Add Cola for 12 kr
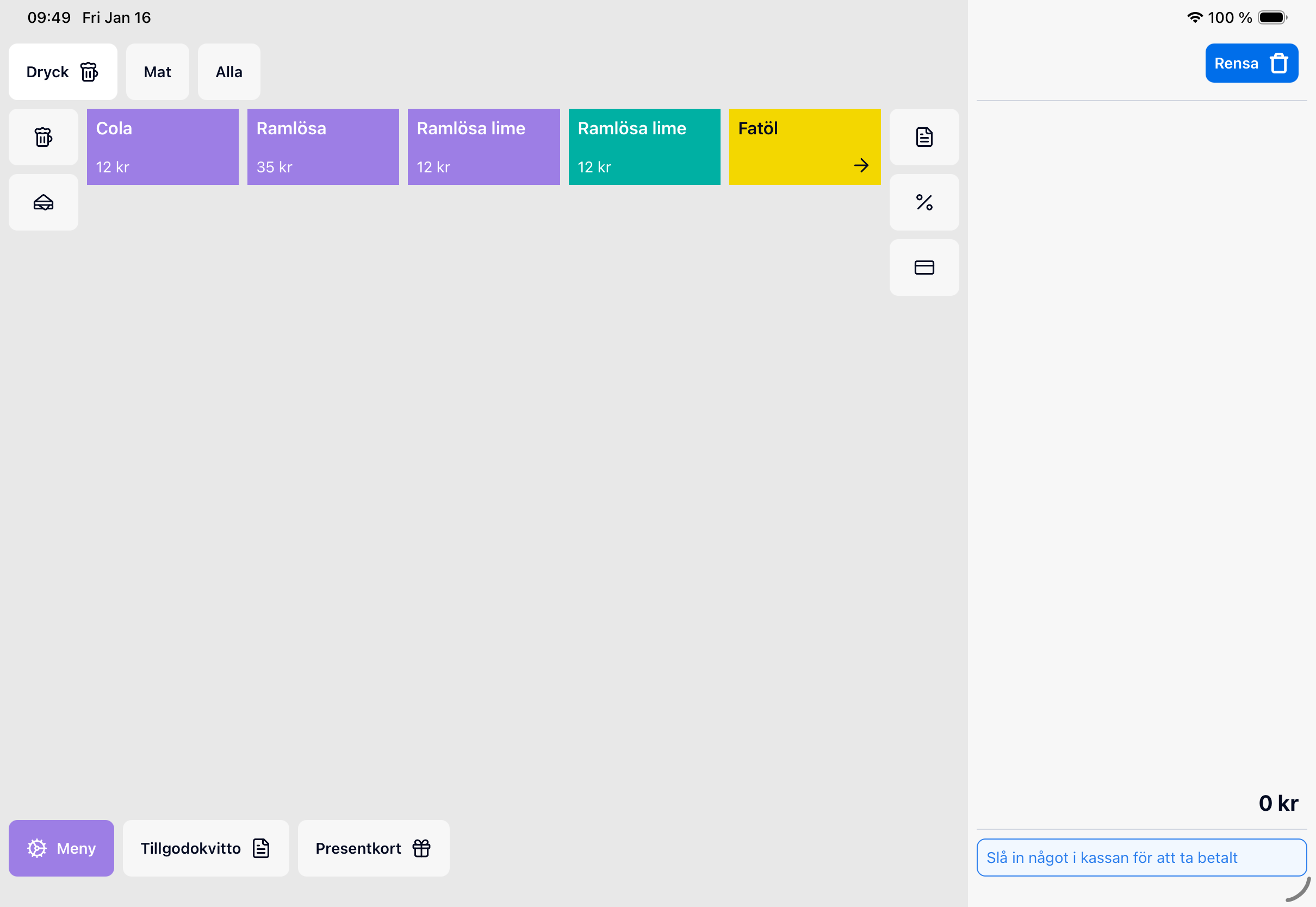The height and width of the screenshot is (907, 1316). point(163,147)
